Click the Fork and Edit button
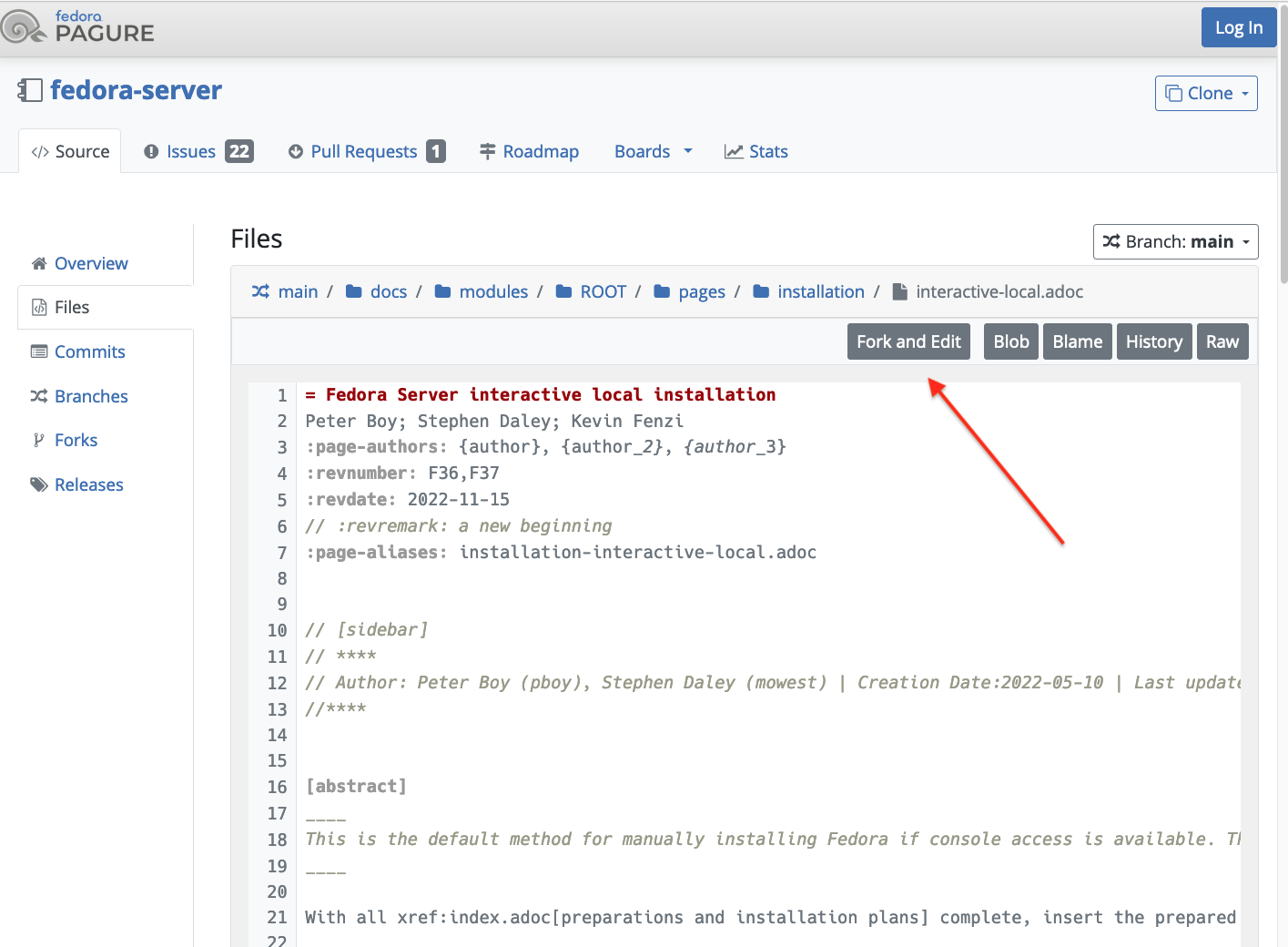Viewport: 1288px width, 947px height. point(908,341)
